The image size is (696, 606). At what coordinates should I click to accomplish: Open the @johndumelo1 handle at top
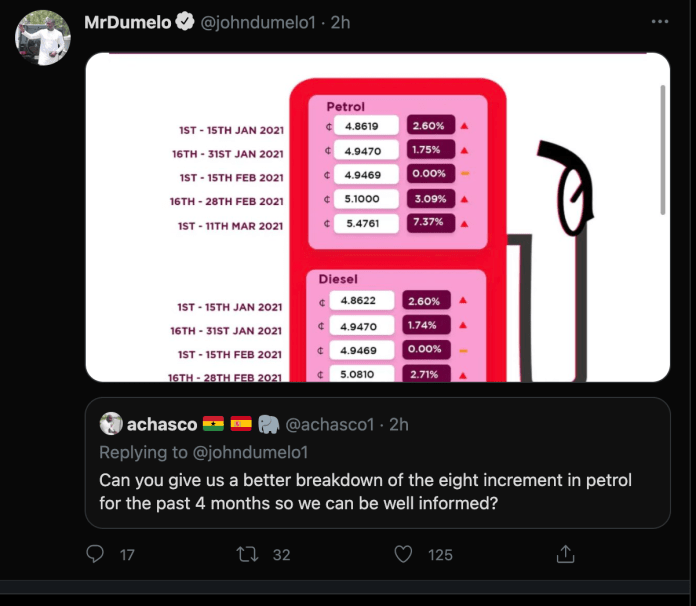pos(258,22)
